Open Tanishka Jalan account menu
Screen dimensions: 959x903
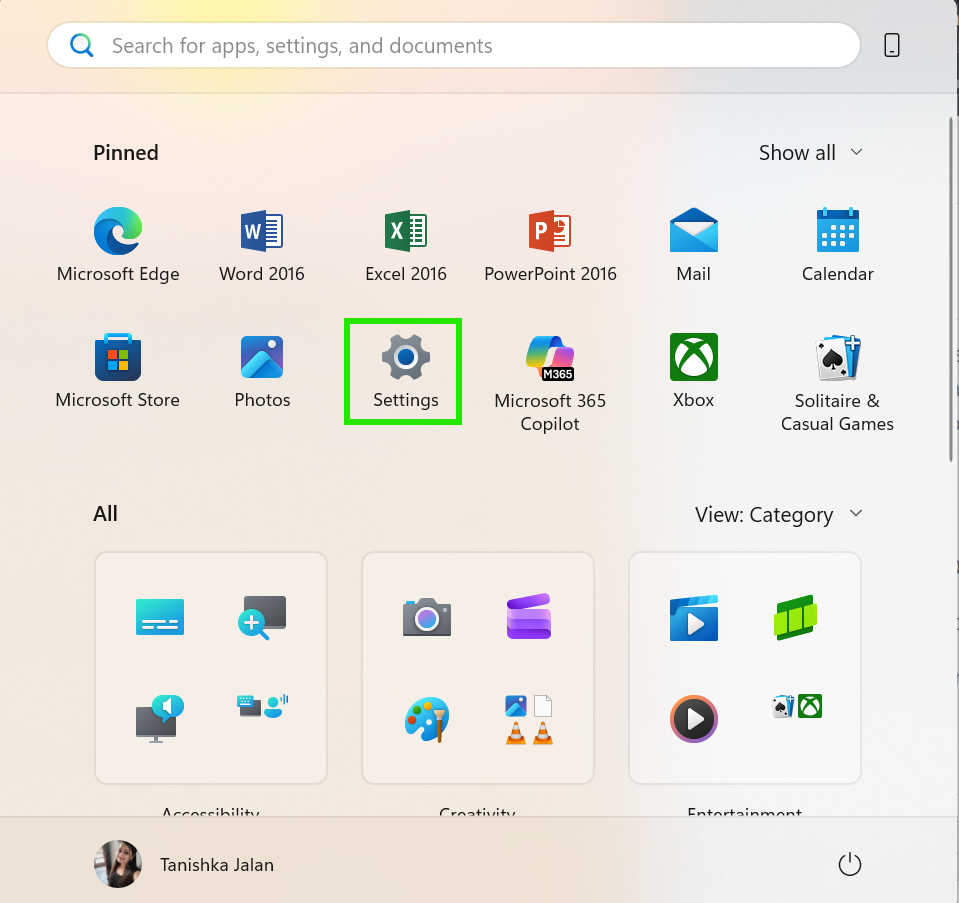(184, 864)
